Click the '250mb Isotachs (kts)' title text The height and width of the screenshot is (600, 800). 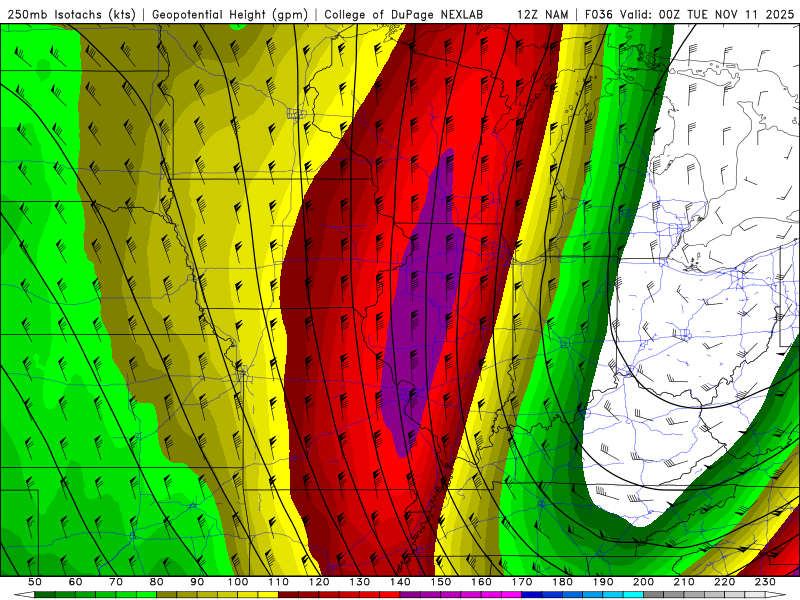(71, 15)
